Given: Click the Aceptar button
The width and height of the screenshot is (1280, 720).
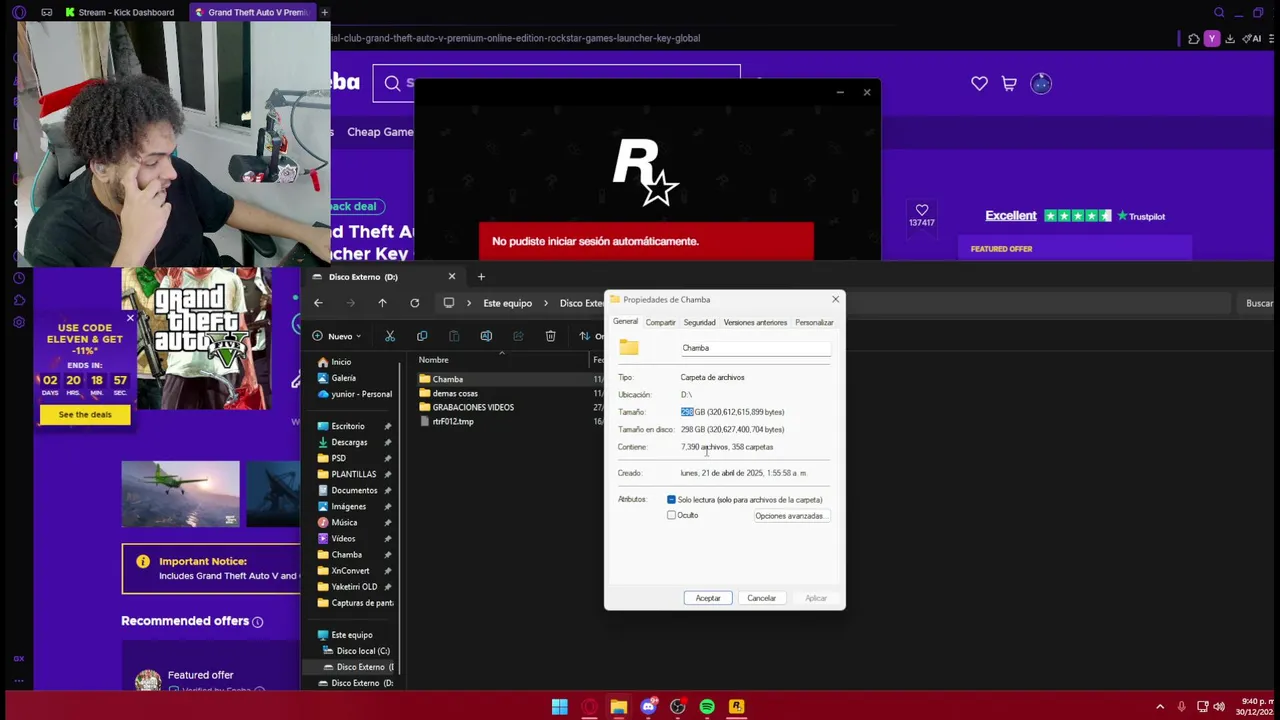Looking at the screenshot, I should coord(708,598).
